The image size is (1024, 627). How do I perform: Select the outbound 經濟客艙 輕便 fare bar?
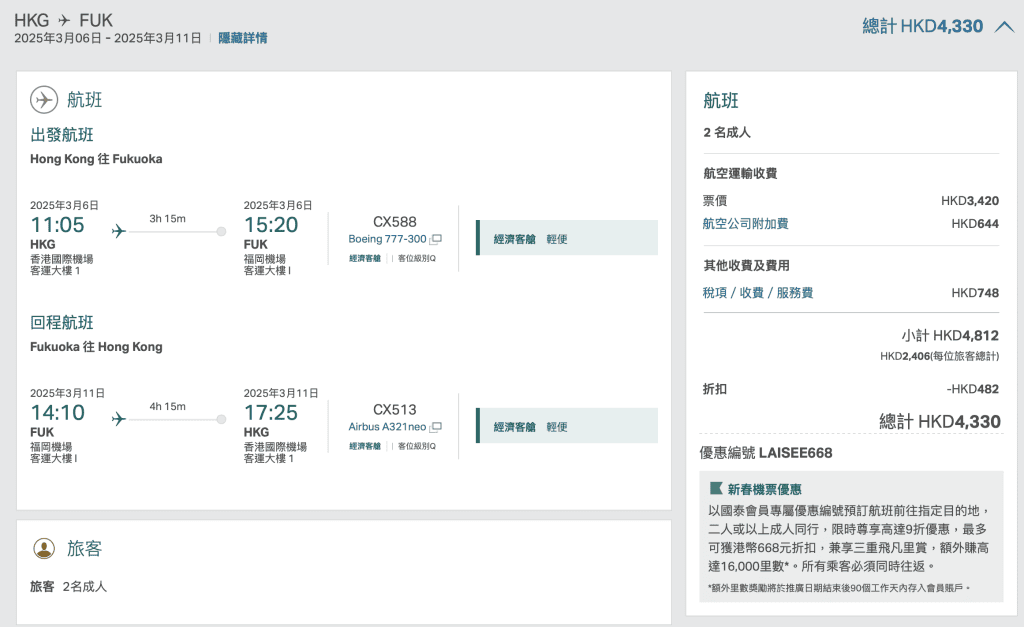(567, 239)
